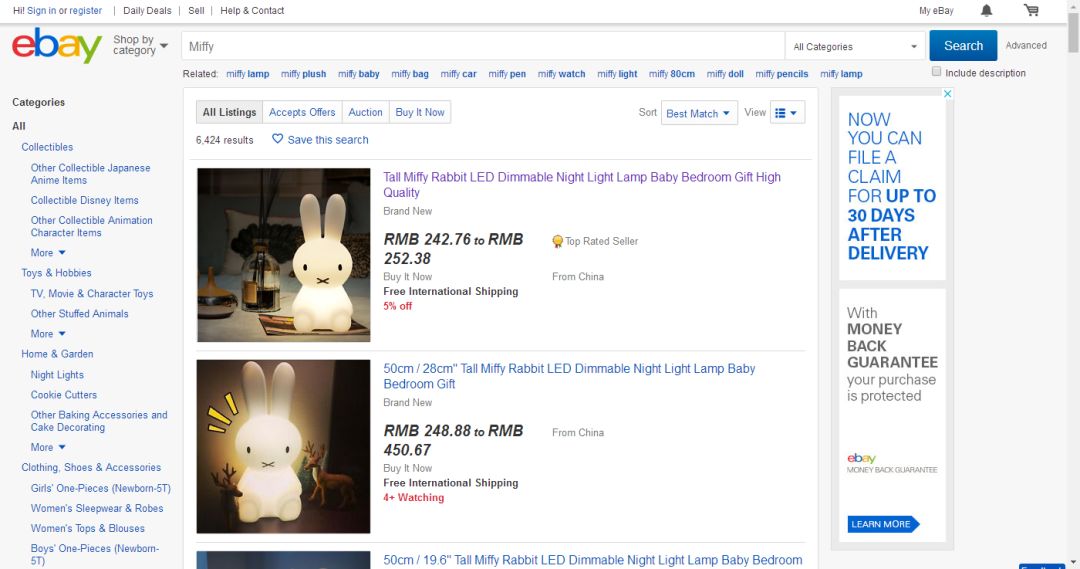1080x569 pixels.
Task: Open the second Miffy lamp thumbnail with deer
Action: point(283,446)
